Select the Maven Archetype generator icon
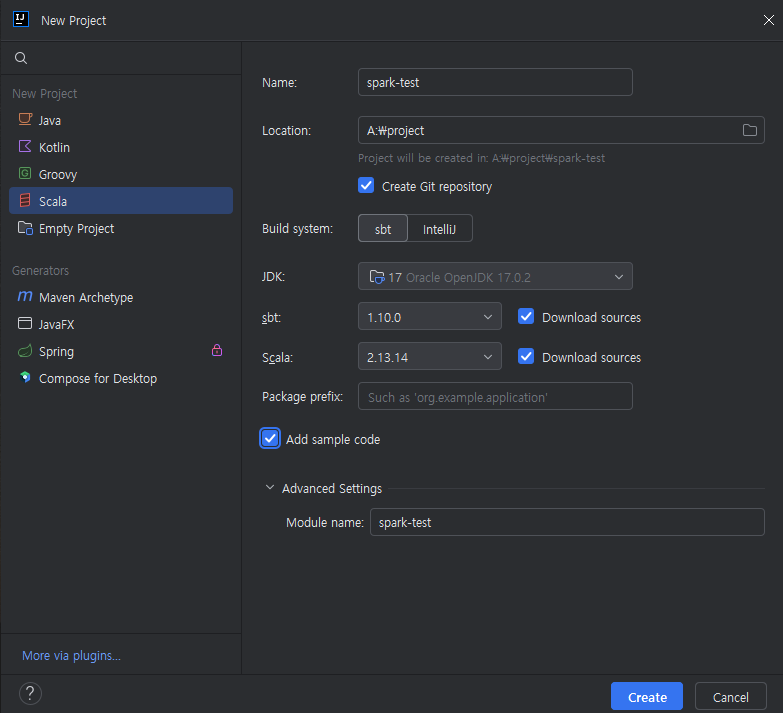 (25, 296)
